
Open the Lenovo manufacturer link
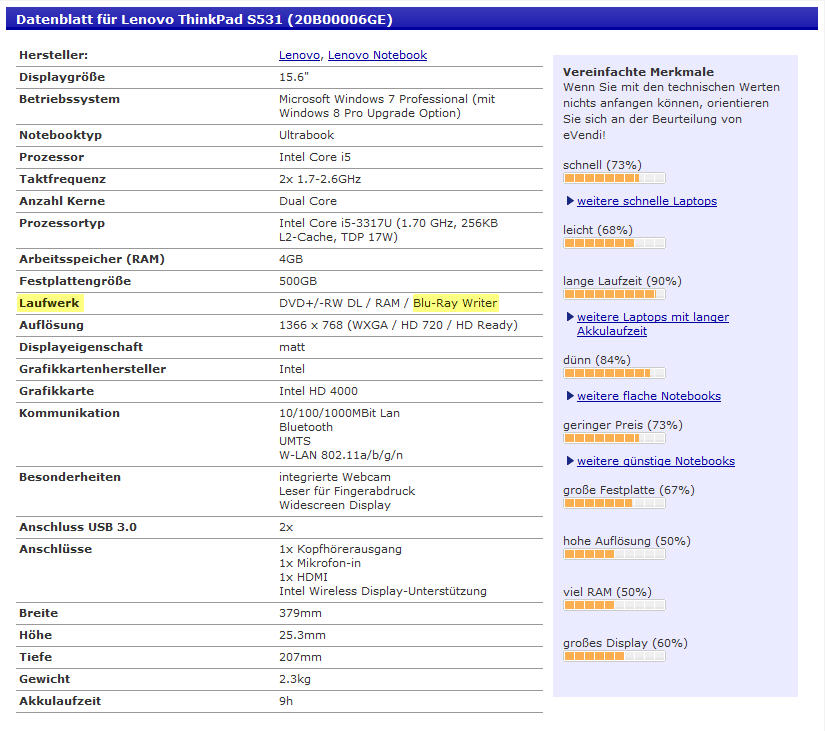[x=299, y=55]
